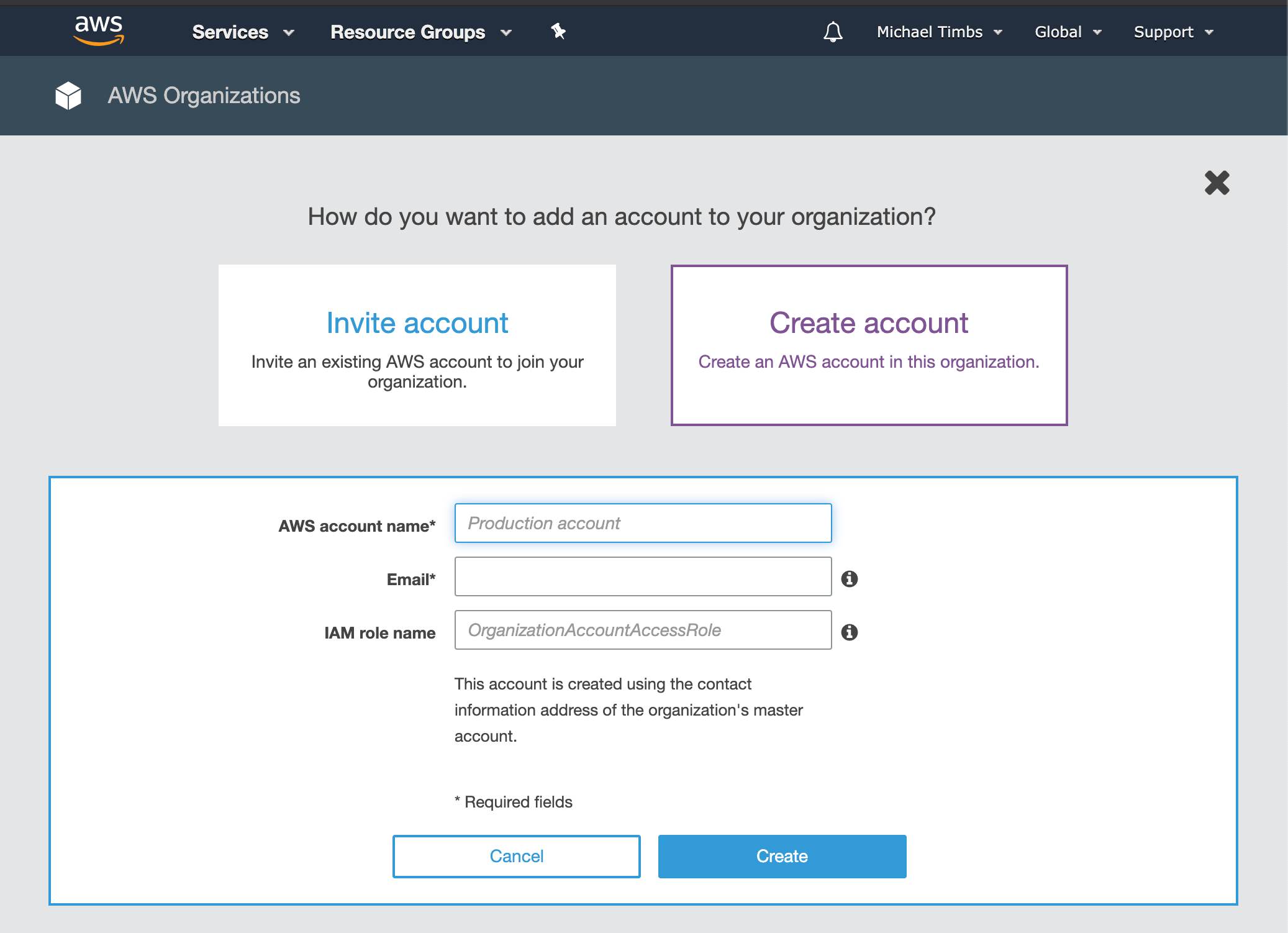Expand the Services dropdown menu

coord(243,32)
